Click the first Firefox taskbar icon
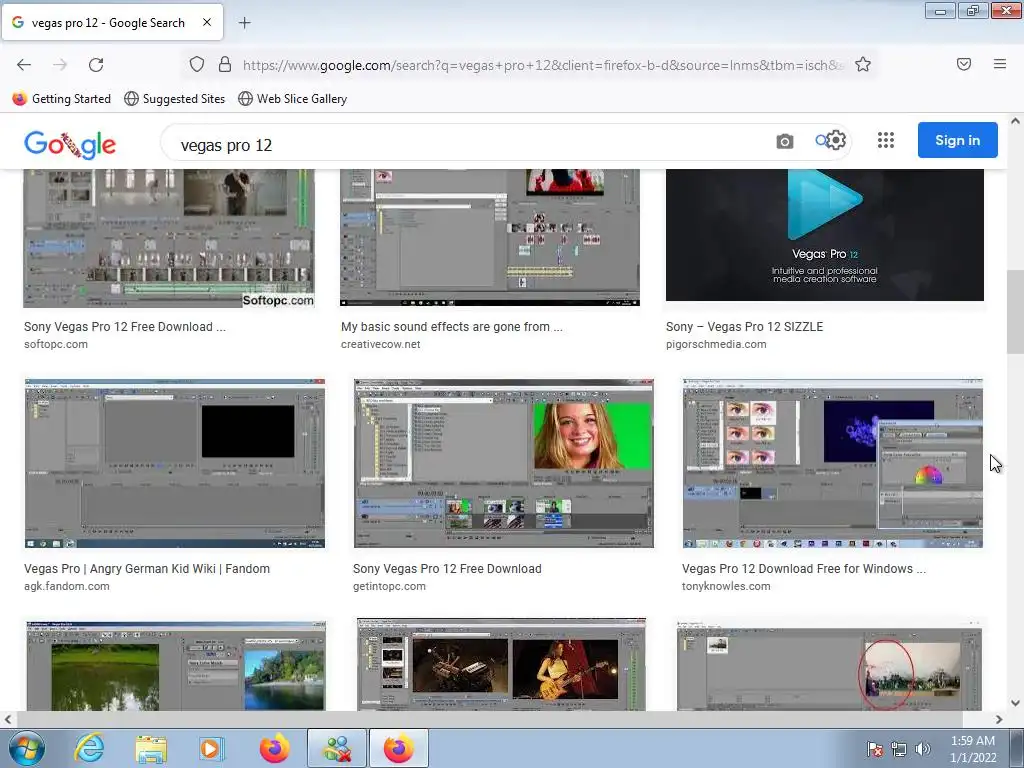Screen dimensions: 1024x768 (x=274, y=748)
